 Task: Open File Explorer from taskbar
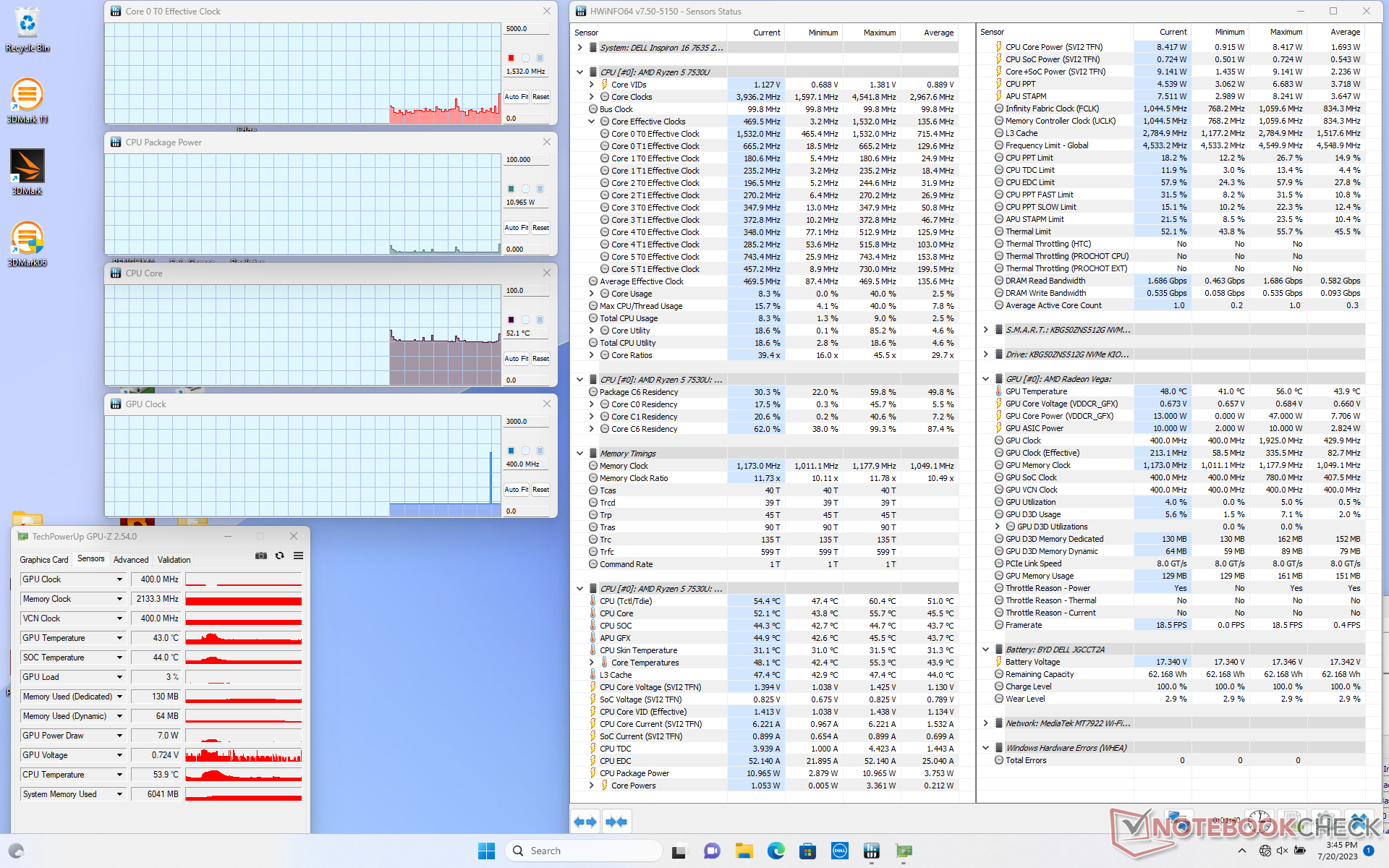point(744,851)
